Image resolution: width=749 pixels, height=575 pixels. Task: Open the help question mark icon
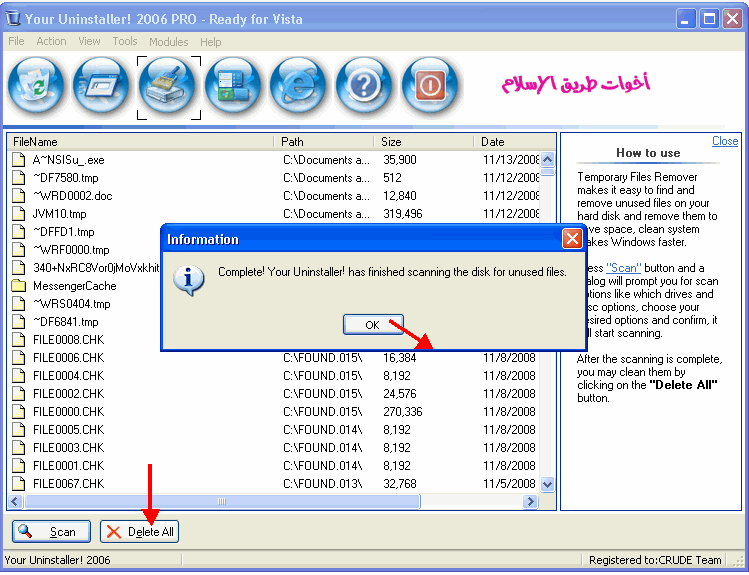[364, 86]
